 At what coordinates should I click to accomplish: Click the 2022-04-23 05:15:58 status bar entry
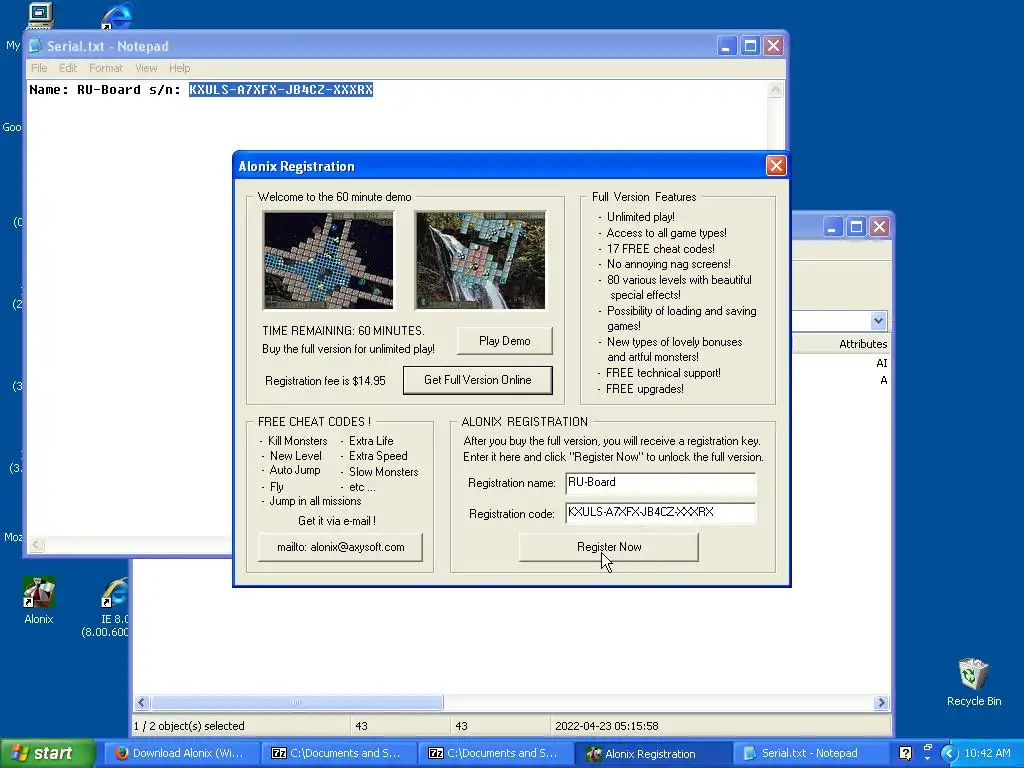coord(607,726)
